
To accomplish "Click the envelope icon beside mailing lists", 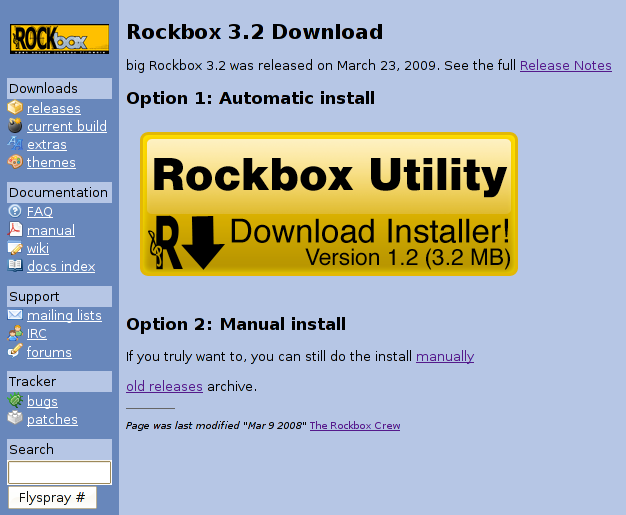I will coord(15,315).
